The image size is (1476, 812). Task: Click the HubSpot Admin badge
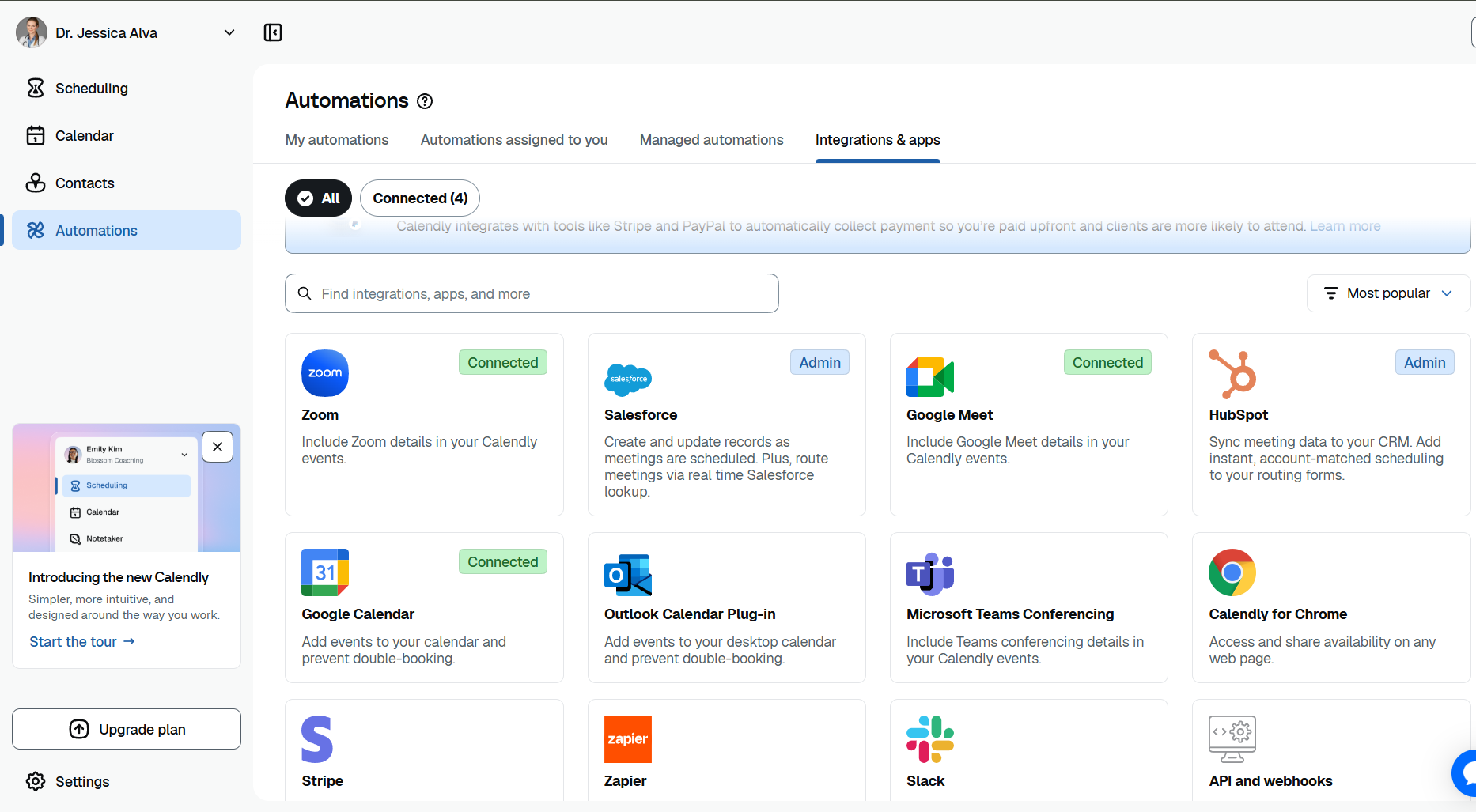pos(1425,362)
